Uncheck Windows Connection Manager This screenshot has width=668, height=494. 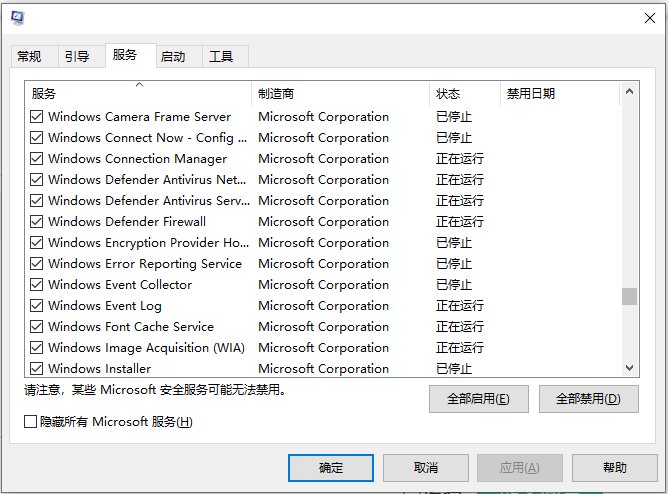coord(37,158)
